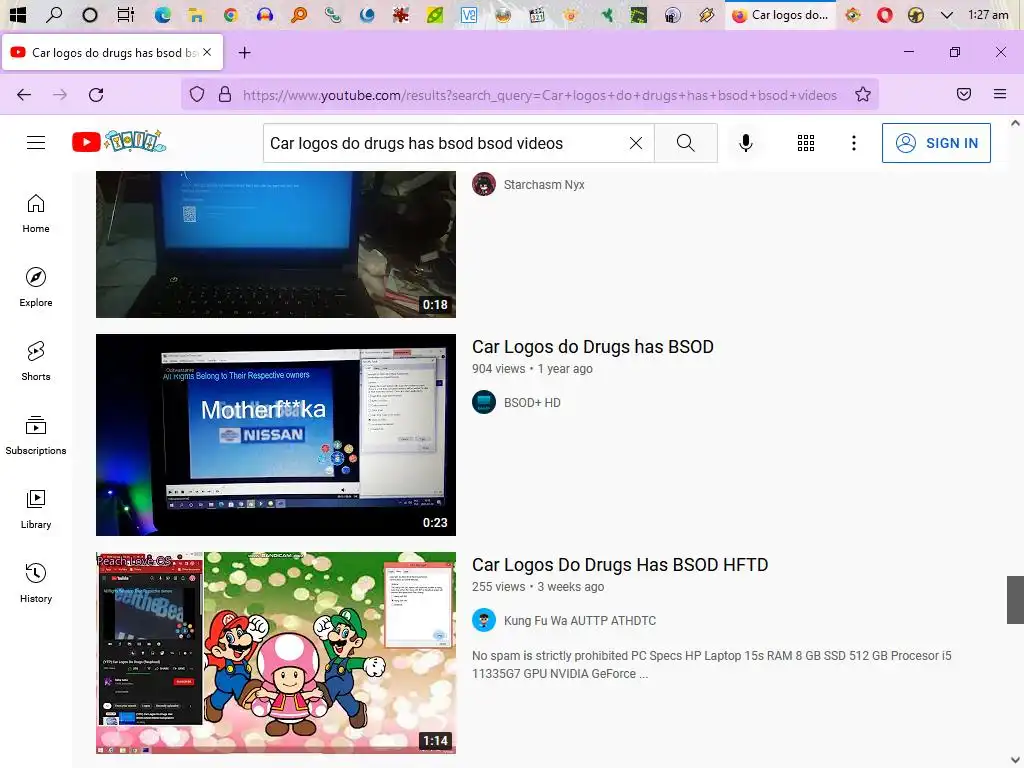Open the YouTube apps grid
The image size is (1024, 768).
[806, 143]
